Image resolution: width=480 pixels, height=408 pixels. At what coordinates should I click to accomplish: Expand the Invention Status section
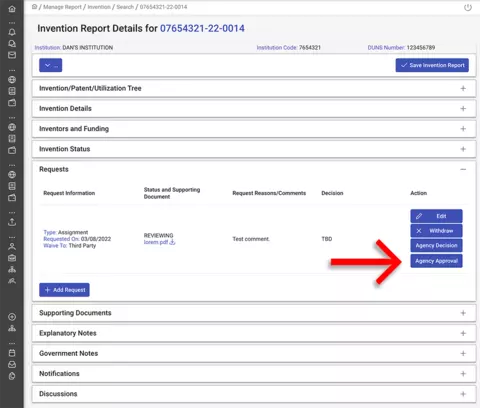(254, 149)
